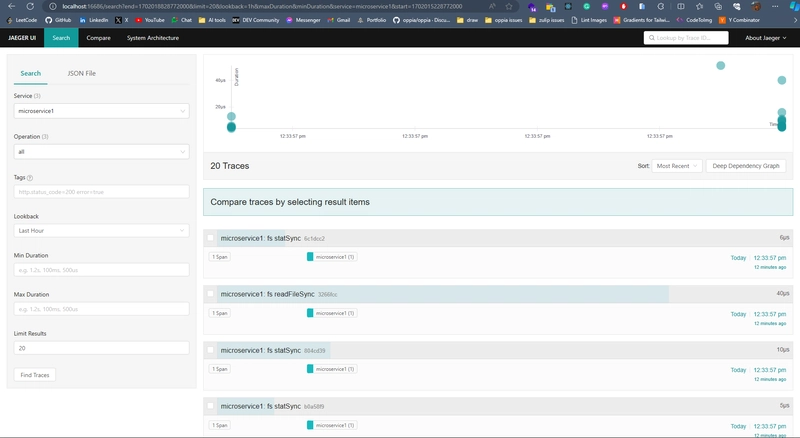Click the Find Traces button

pos(35,375)
